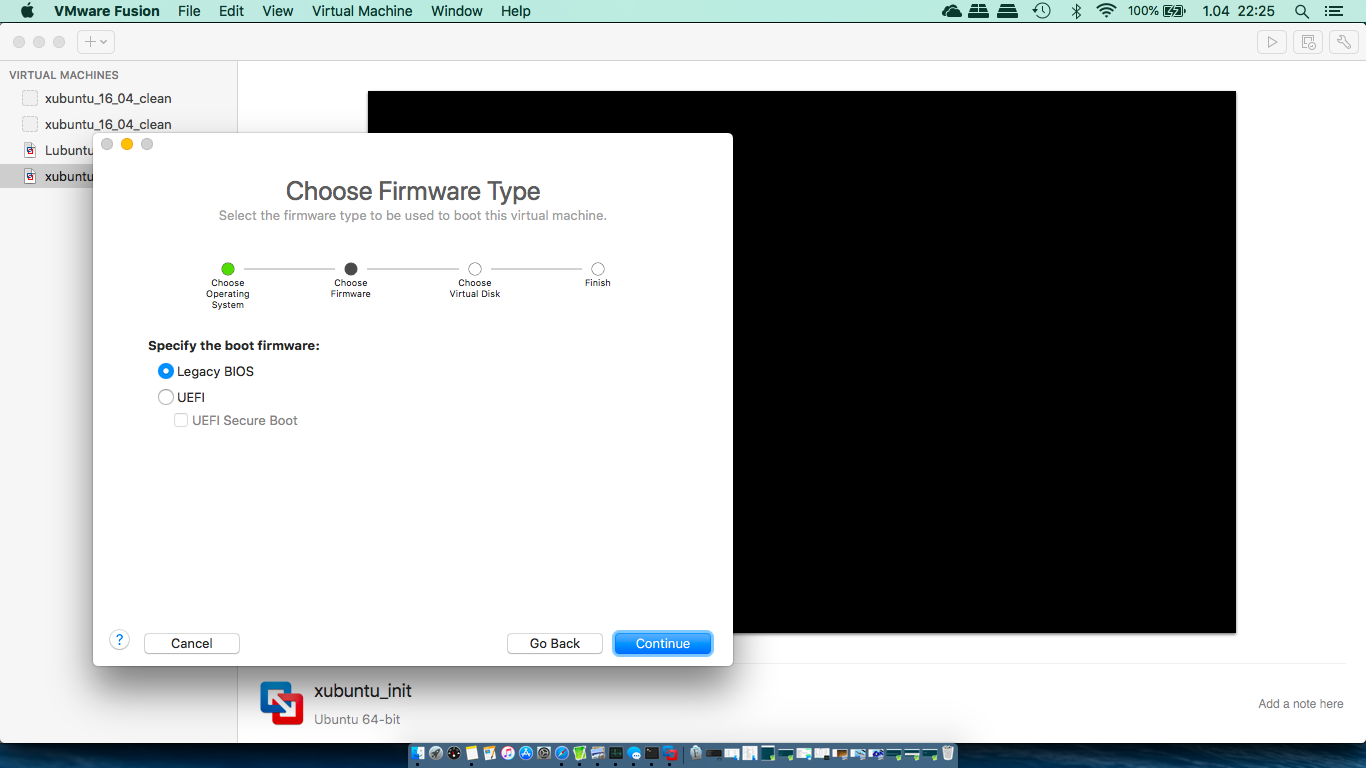Open System Preferences from the Dock
Screen dimensions: 1366x768
(x=544, y=753)
